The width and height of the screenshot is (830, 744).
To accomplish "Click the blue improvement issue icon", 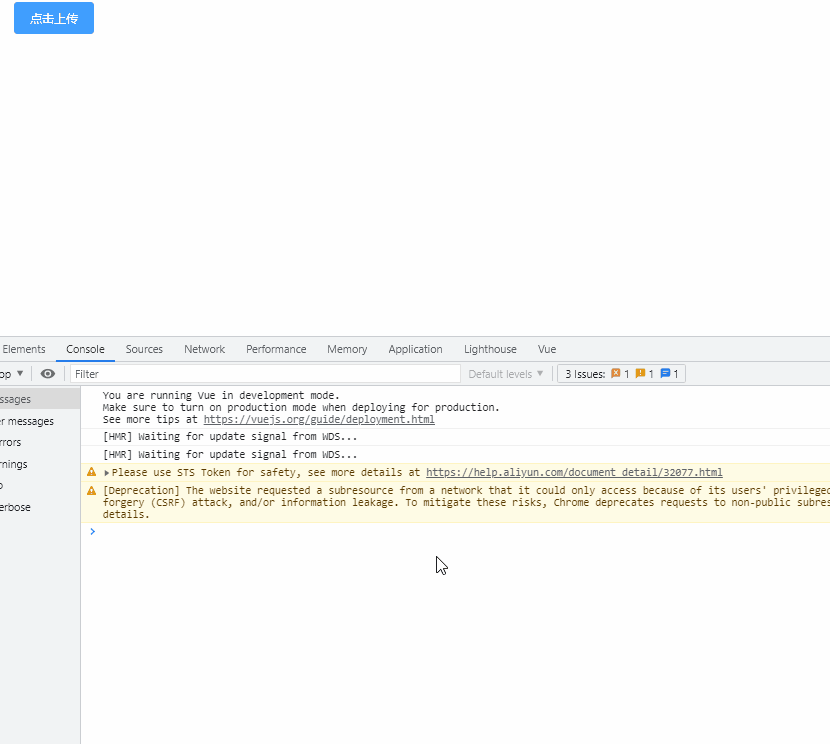I will (665, 373).
